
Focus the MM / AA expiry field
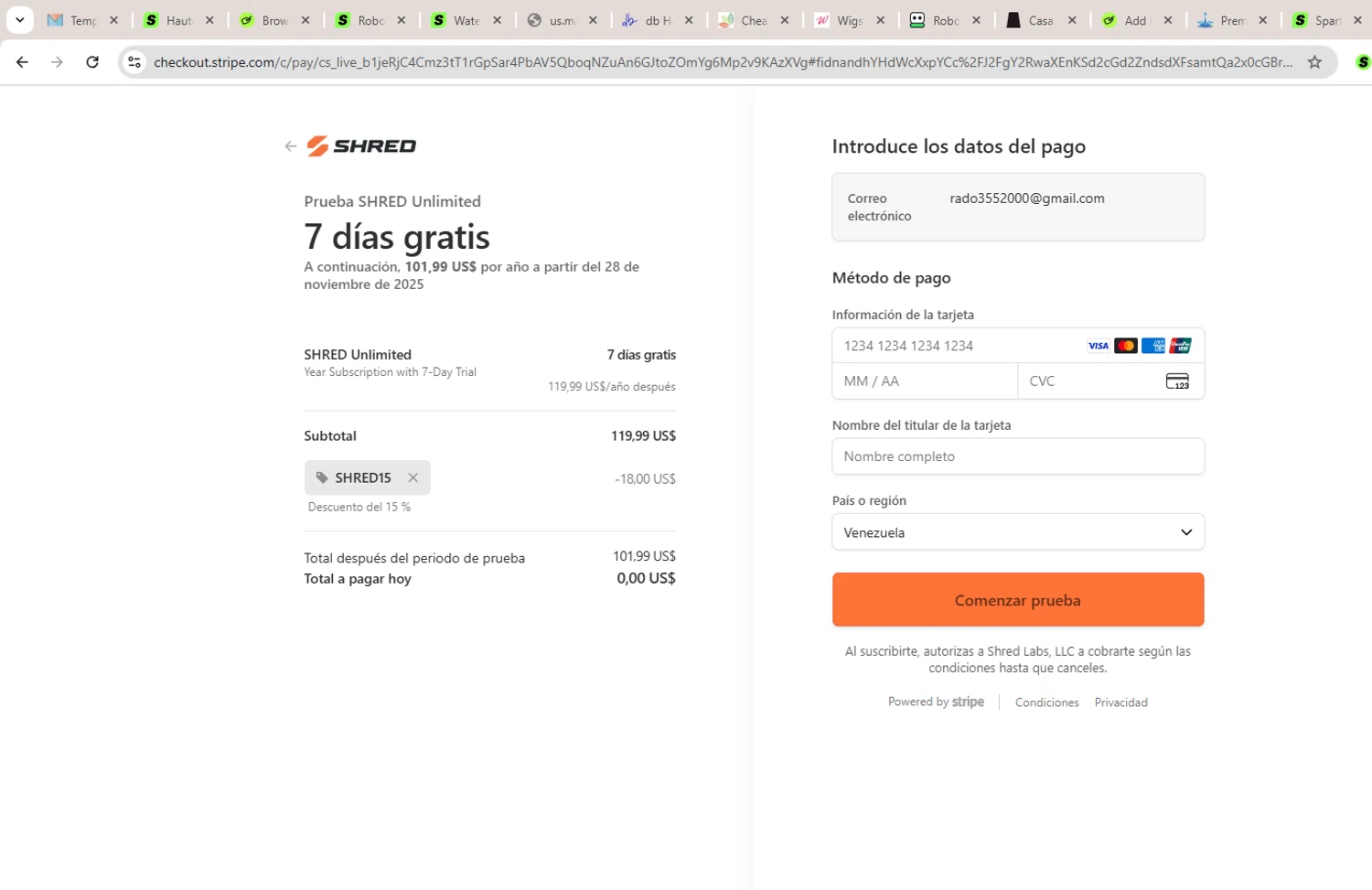click(x=925, y=381)
